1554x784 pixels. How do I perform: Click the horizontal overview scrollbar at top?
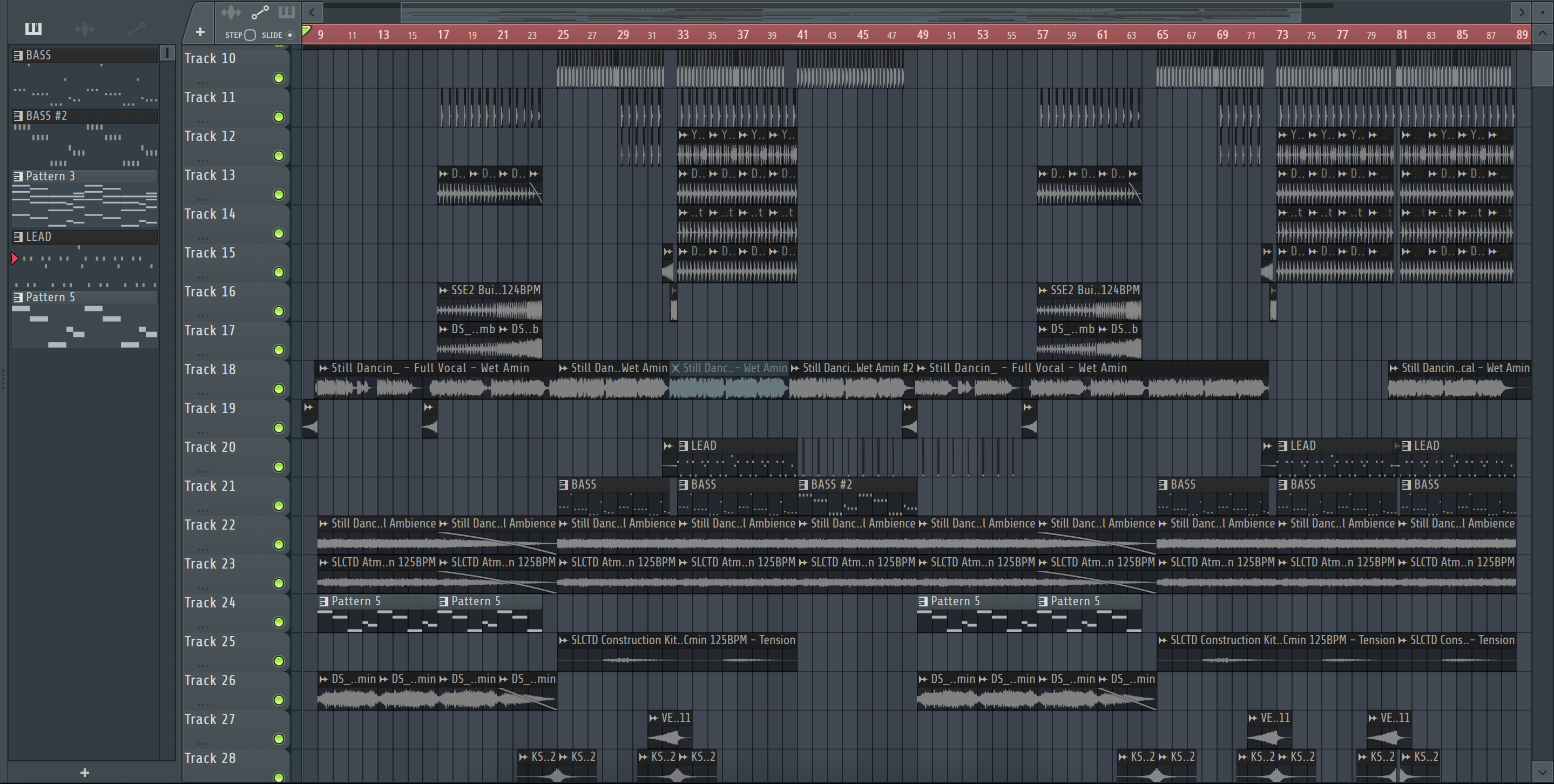click(x=850, y=11)
